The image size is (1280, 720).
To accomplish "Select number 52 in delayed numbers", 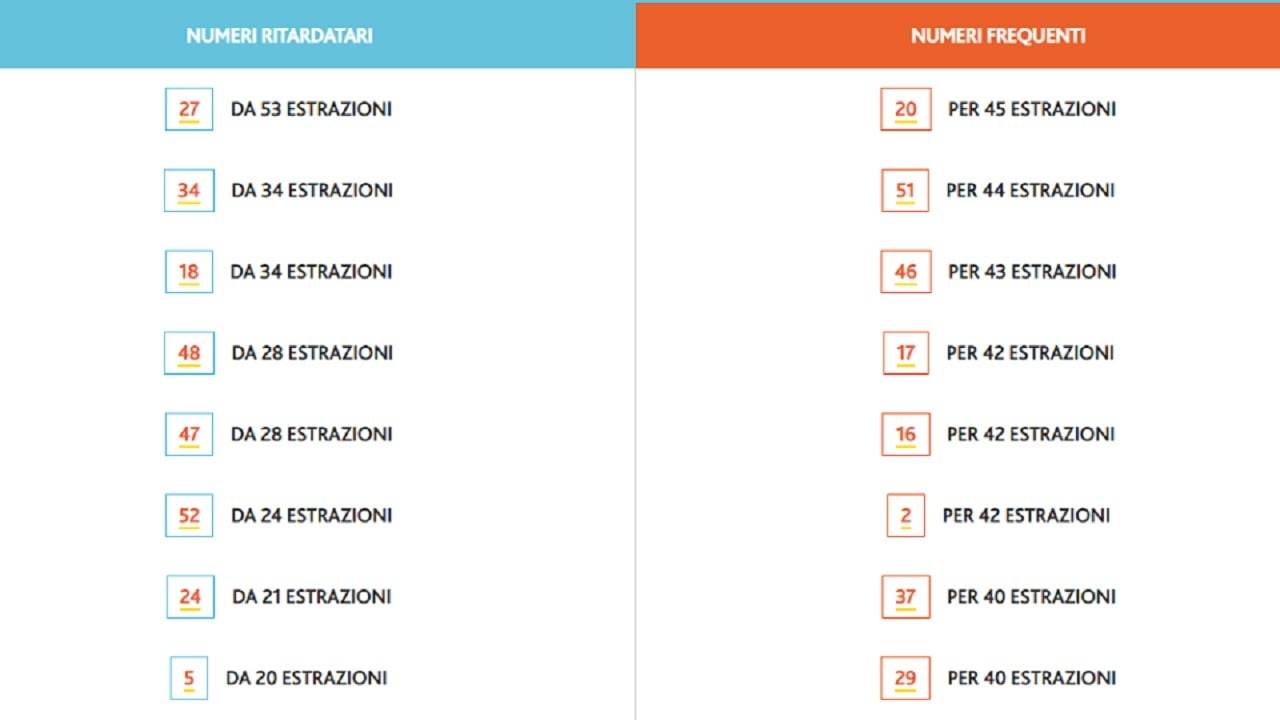I will tap(189, 516).
